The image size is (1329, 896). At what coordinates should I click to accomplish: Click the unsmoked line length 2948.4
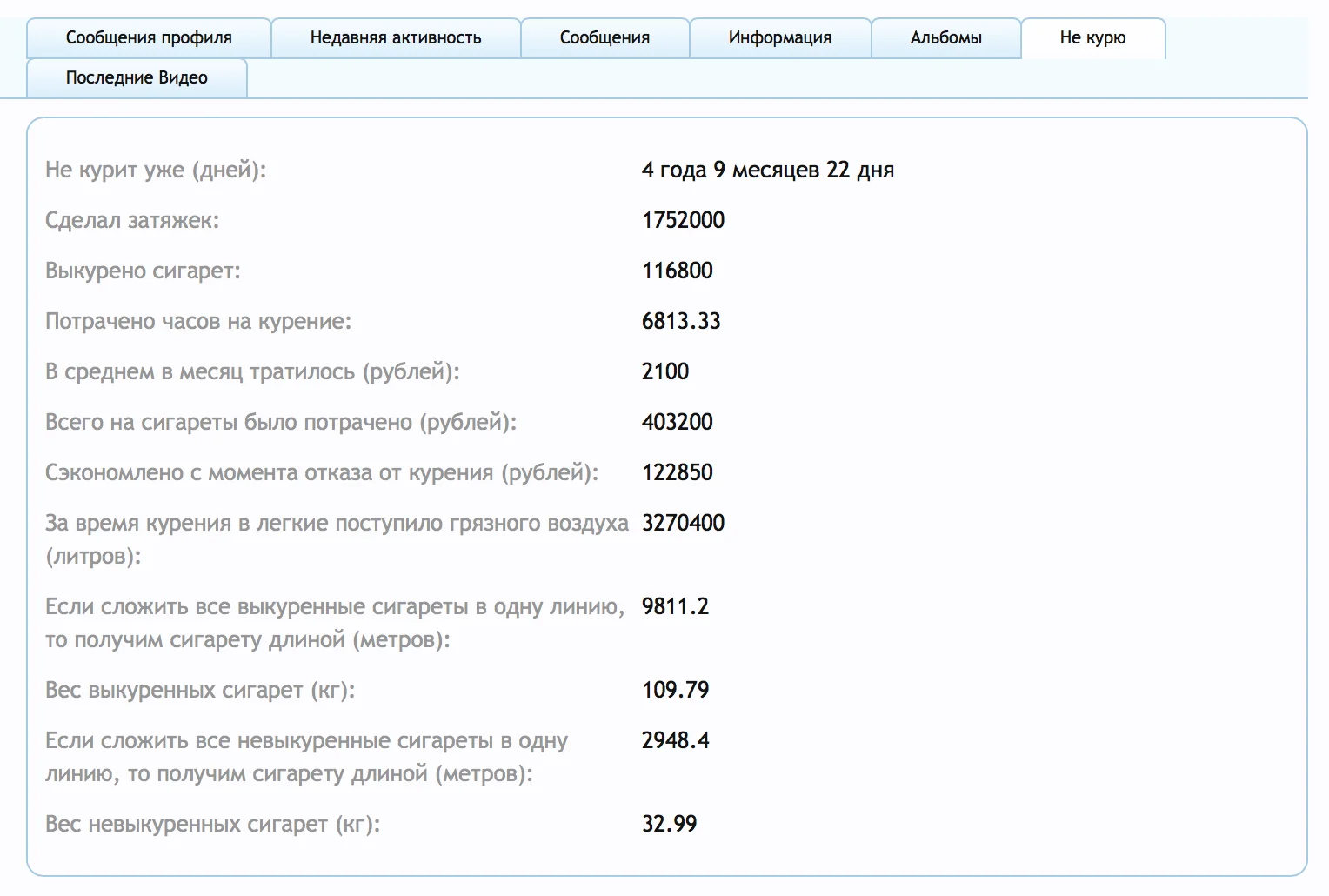pyautogui.click(x=676, y=740)
